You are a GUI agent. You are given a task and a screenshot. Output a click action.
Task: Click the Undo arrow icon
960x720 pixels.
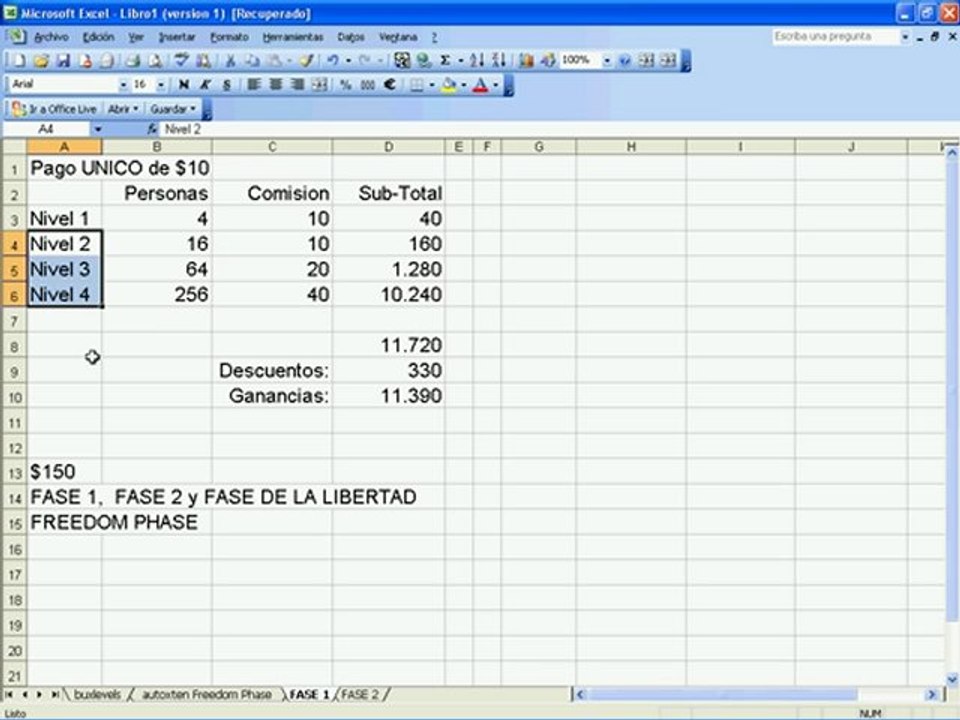(332, 61)
